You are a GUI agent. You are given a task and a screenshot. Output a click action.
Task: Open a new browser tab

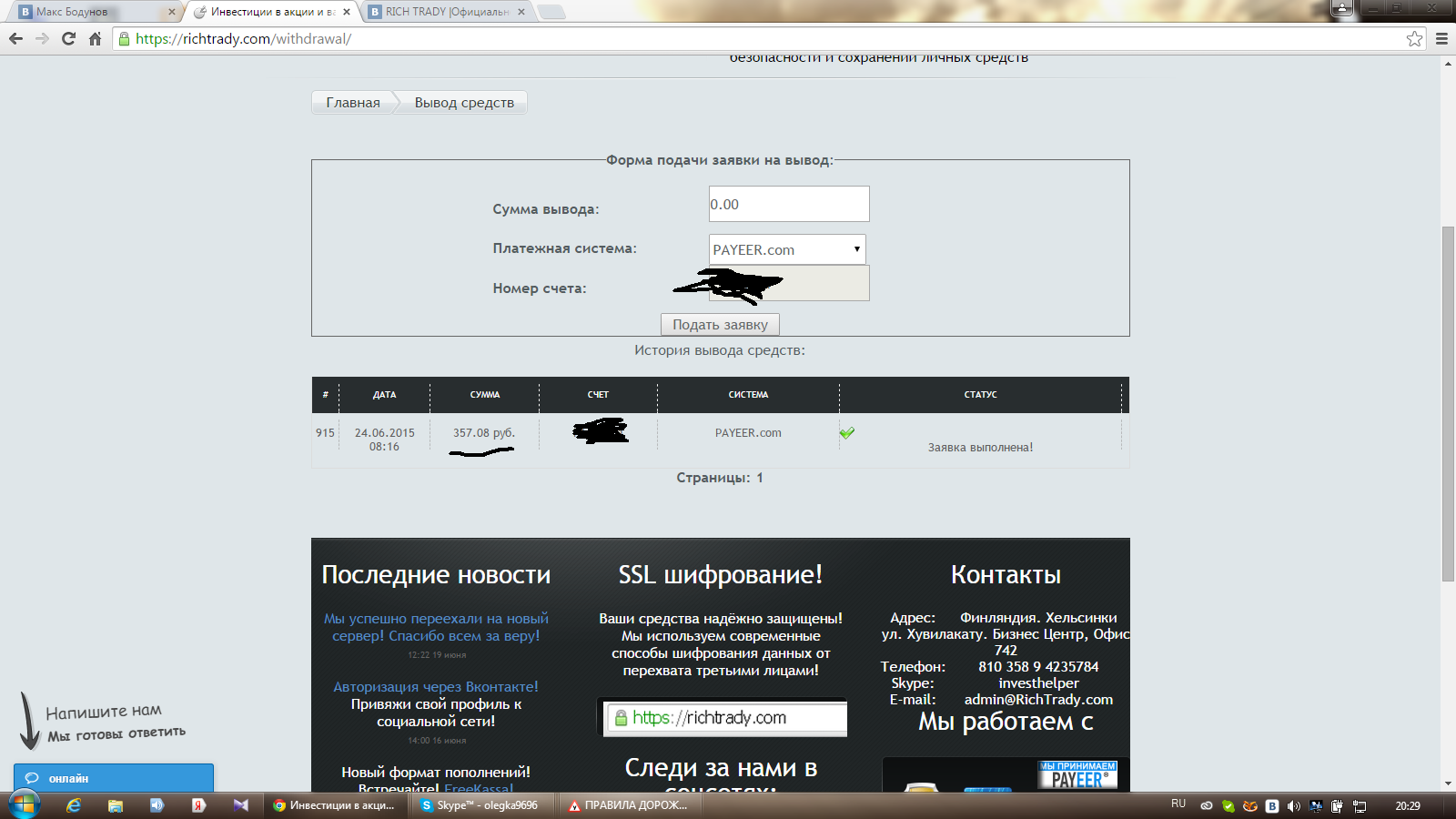tap(551, 12)
